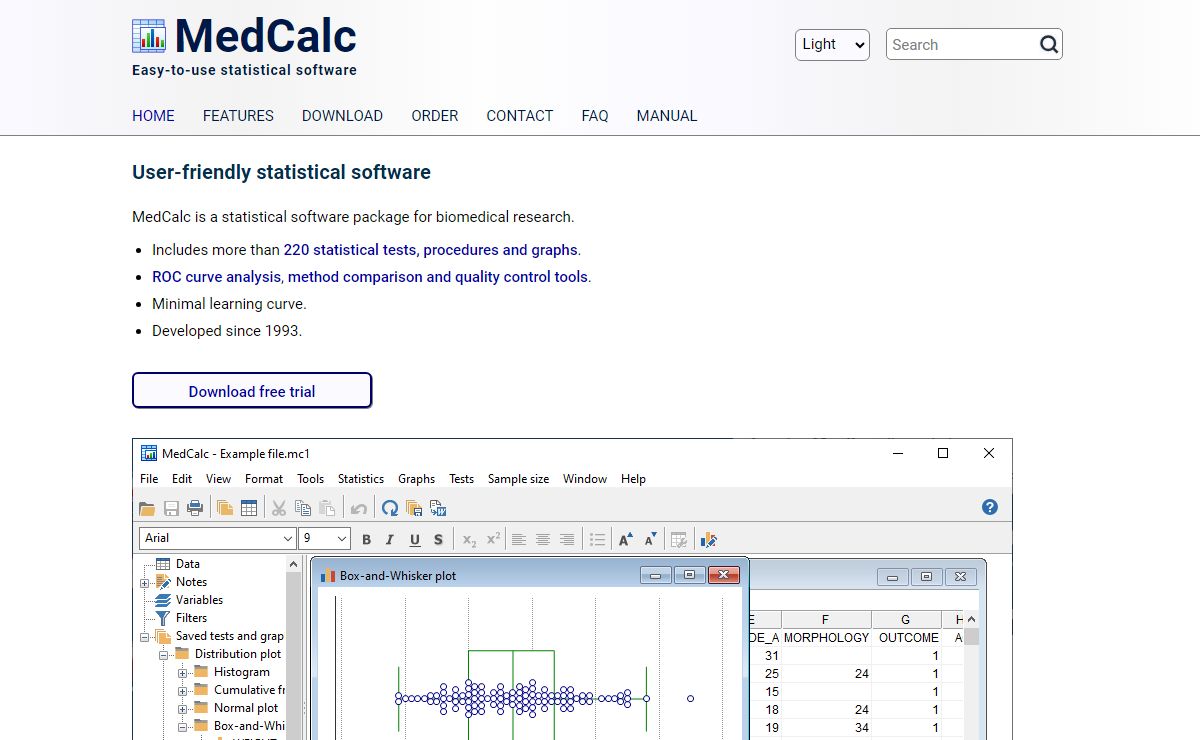The image size is (1200, 740).
Task: Click the MORPHOLOGY column header
Action: click(x=826, y=637)
